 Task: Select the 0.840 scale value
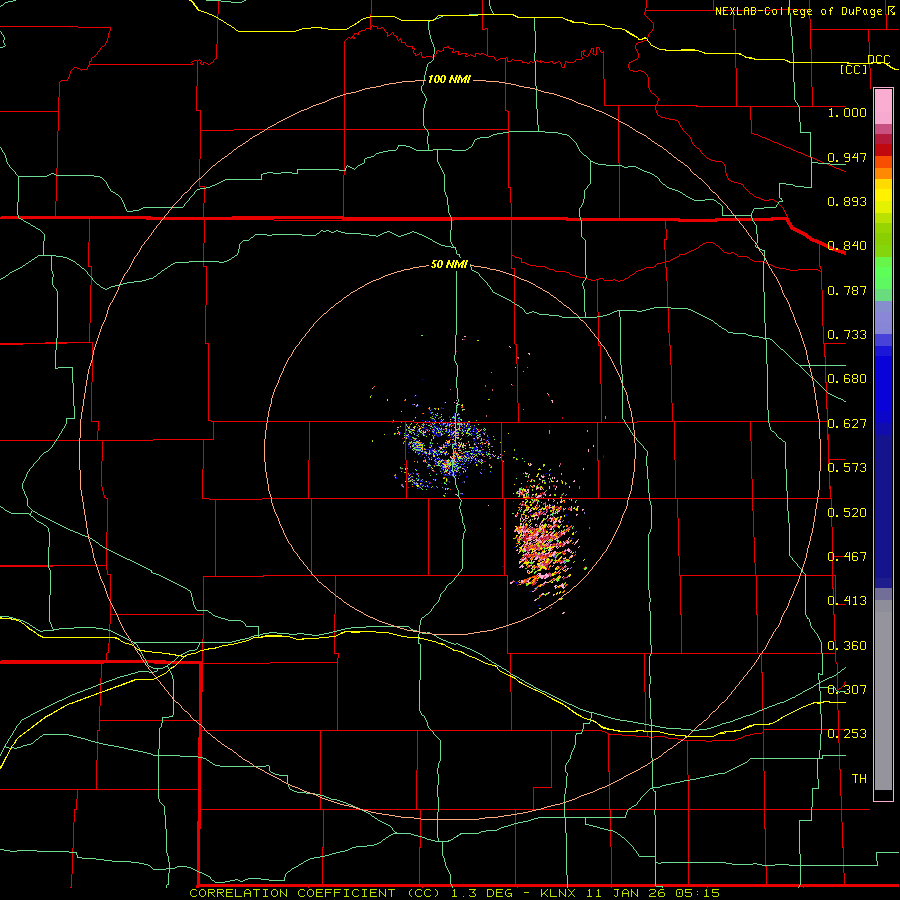coord(847,246)
